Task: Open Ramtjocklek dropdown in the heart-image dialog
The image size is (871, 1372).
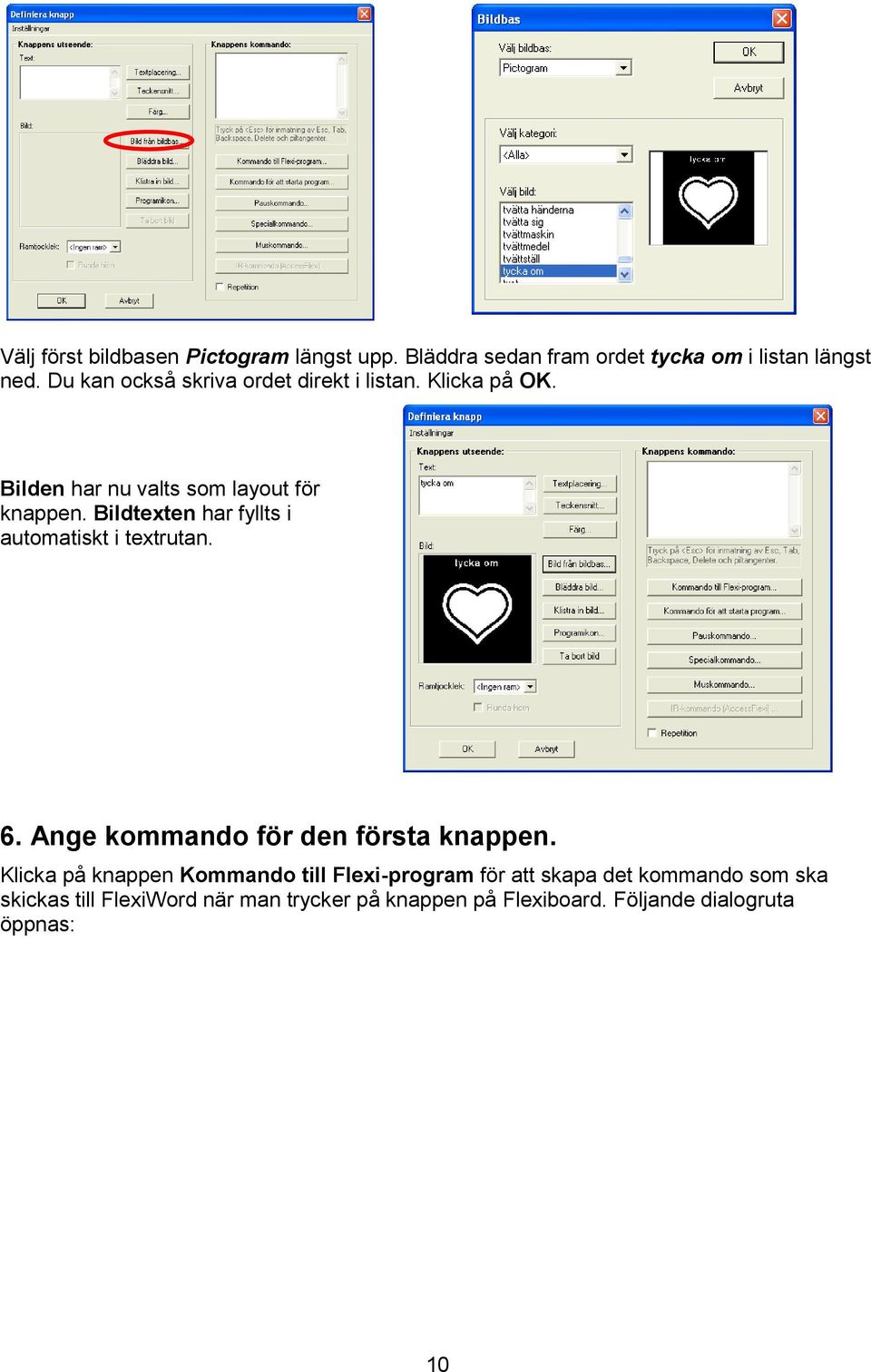Action: tap(530, 687)
